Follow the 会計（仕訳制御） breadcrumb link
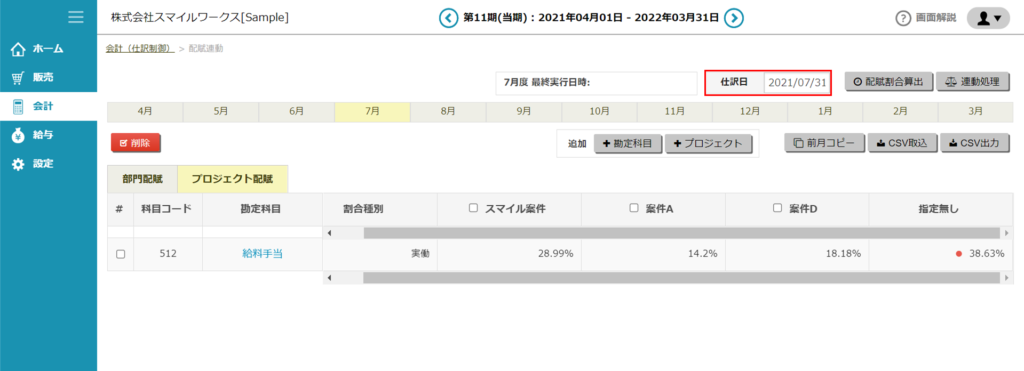1024x371 pixels. coord(140,48)
